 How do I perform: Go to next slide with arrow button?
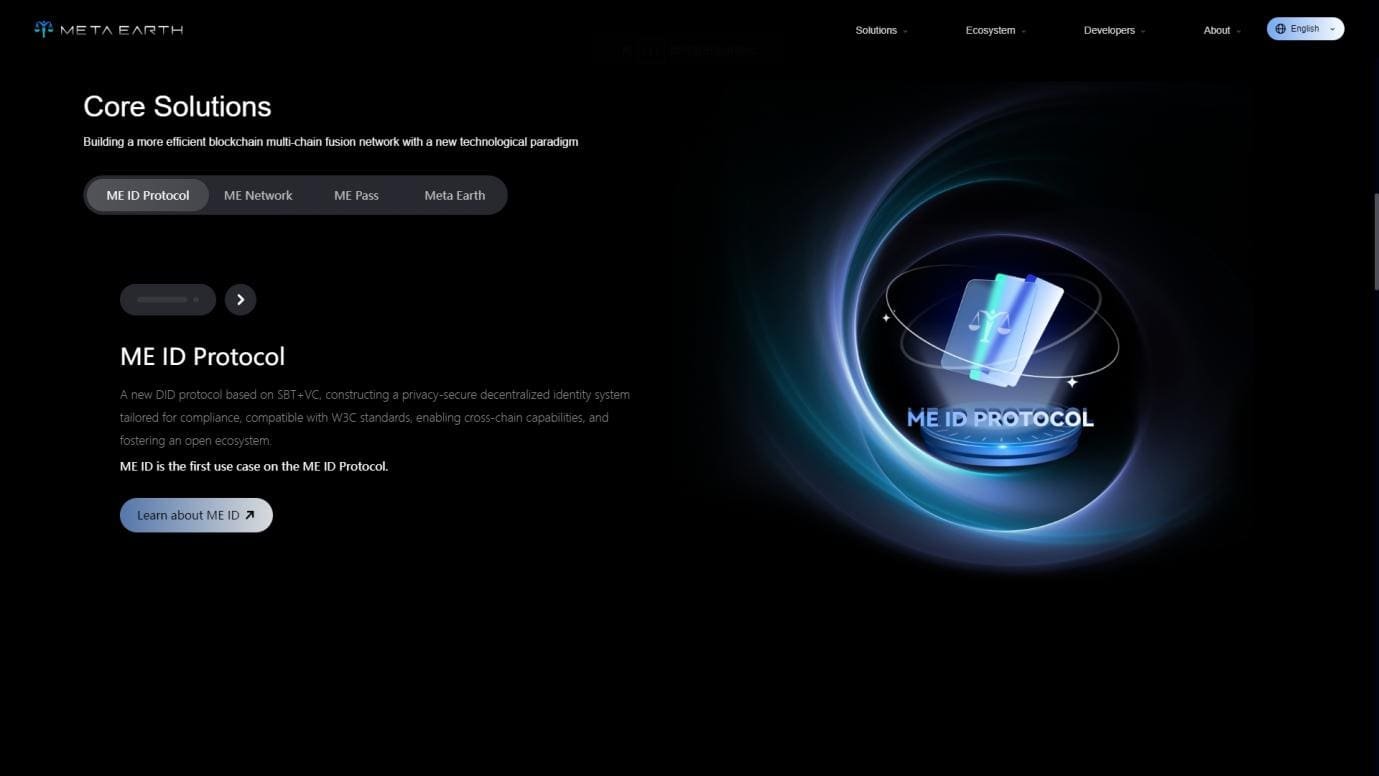240,300
